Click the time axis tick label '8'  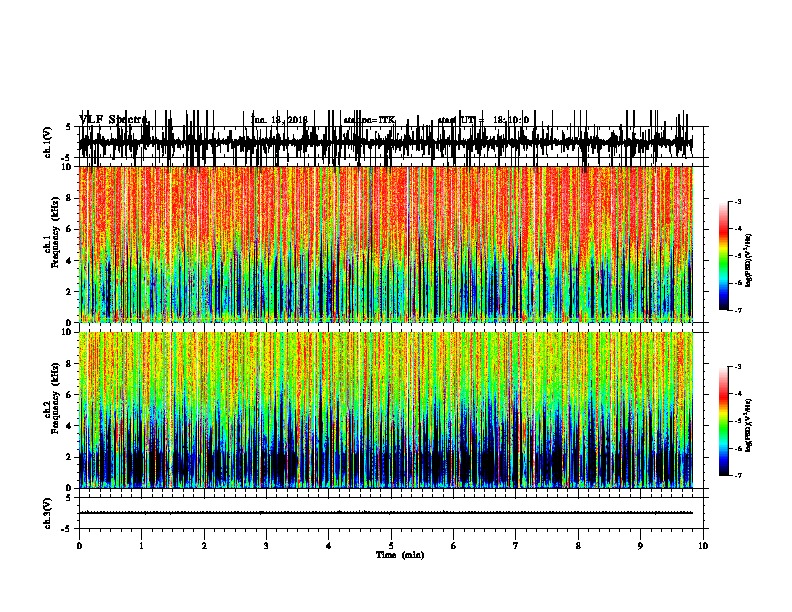click(x=578, y=546)
